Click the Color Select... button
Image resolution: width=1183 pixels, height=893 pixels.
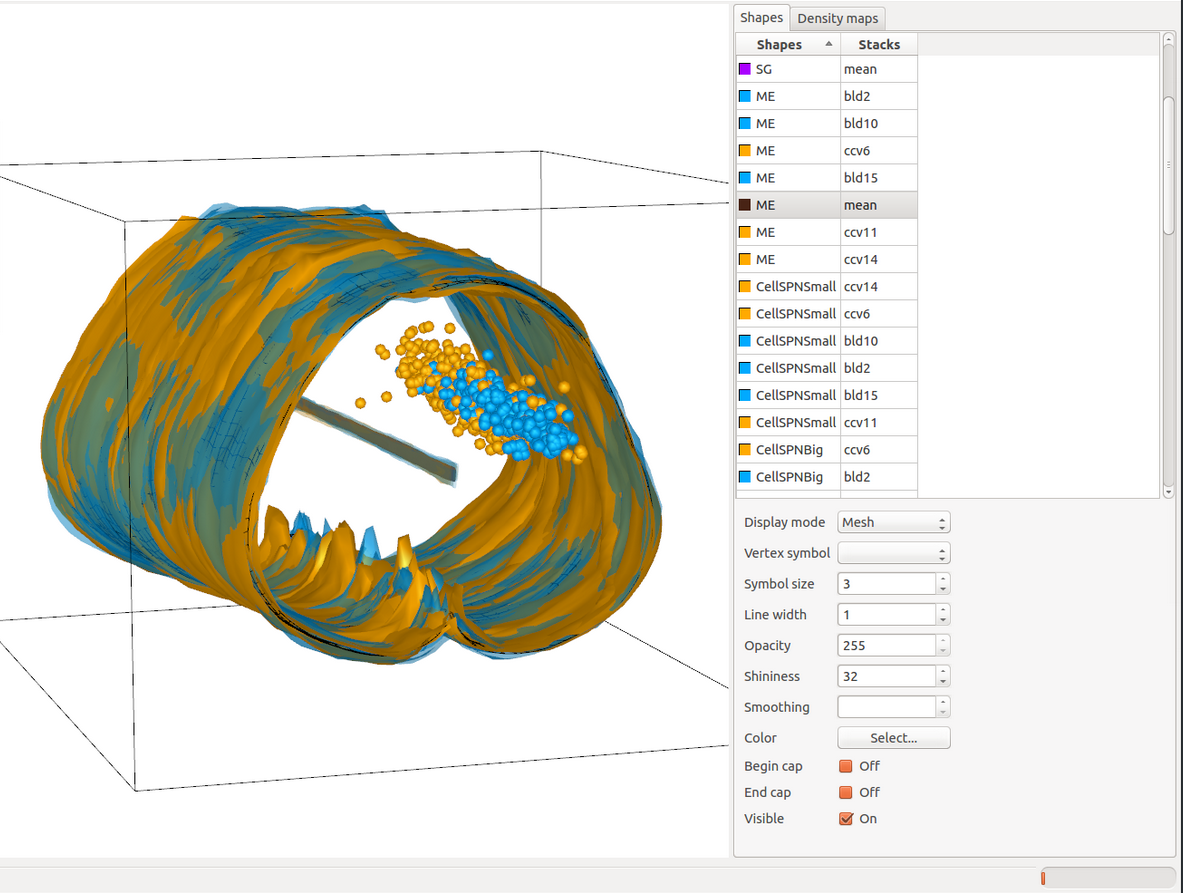pos(893,738)
